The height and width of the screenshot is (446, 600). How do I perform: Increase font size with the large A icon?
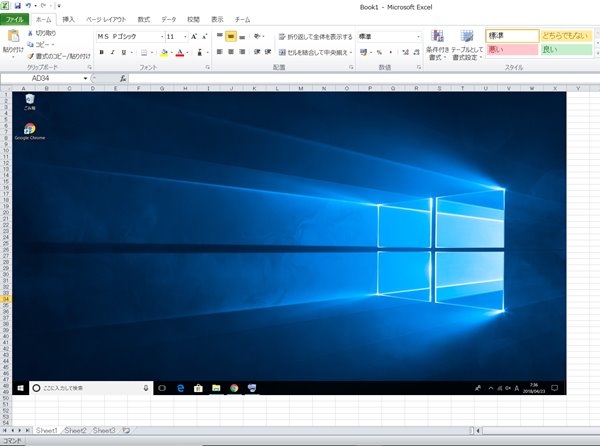point(194,37)
